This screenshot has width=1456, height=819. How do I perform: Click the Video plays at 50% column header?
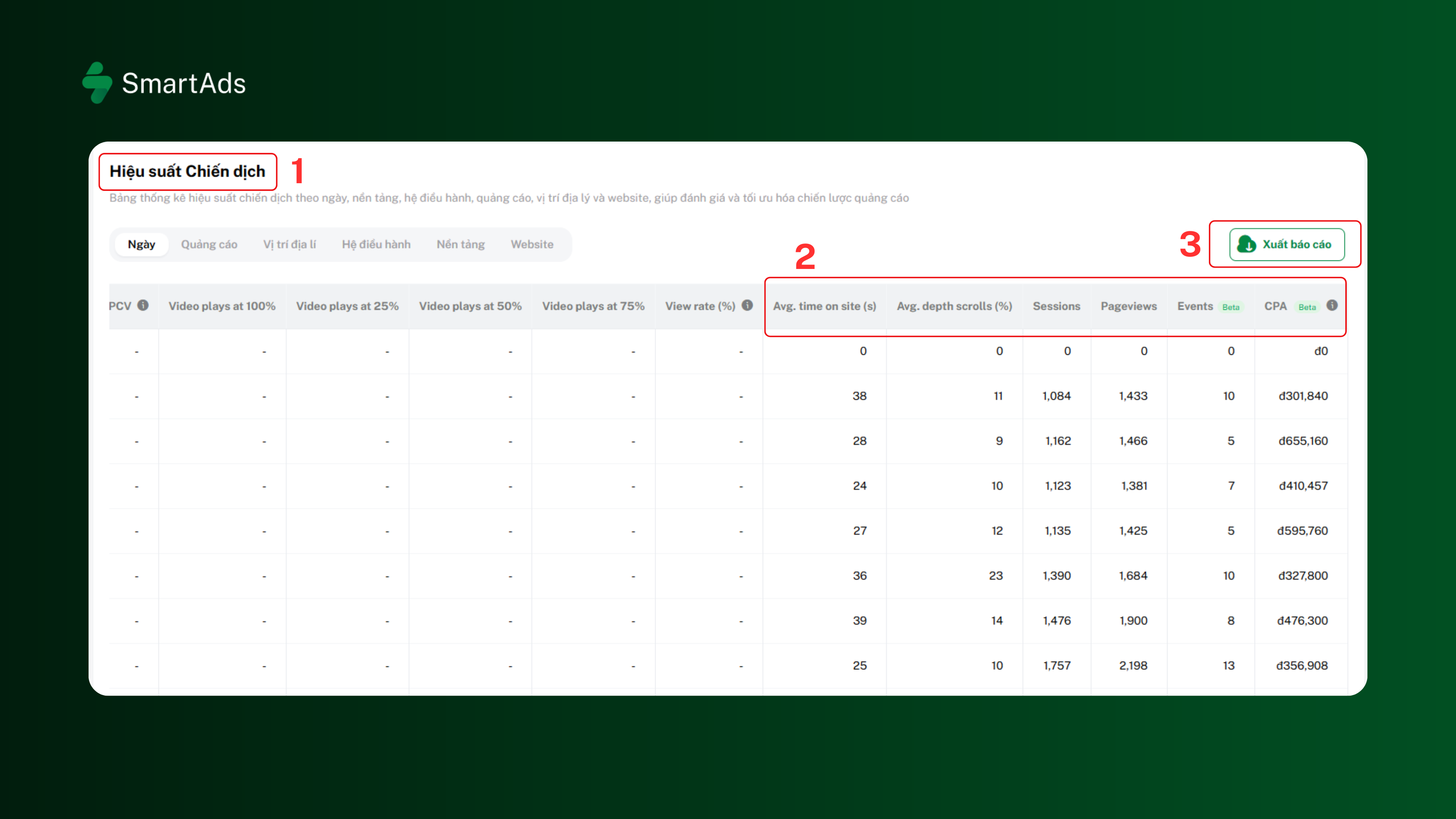click(470, 306)
